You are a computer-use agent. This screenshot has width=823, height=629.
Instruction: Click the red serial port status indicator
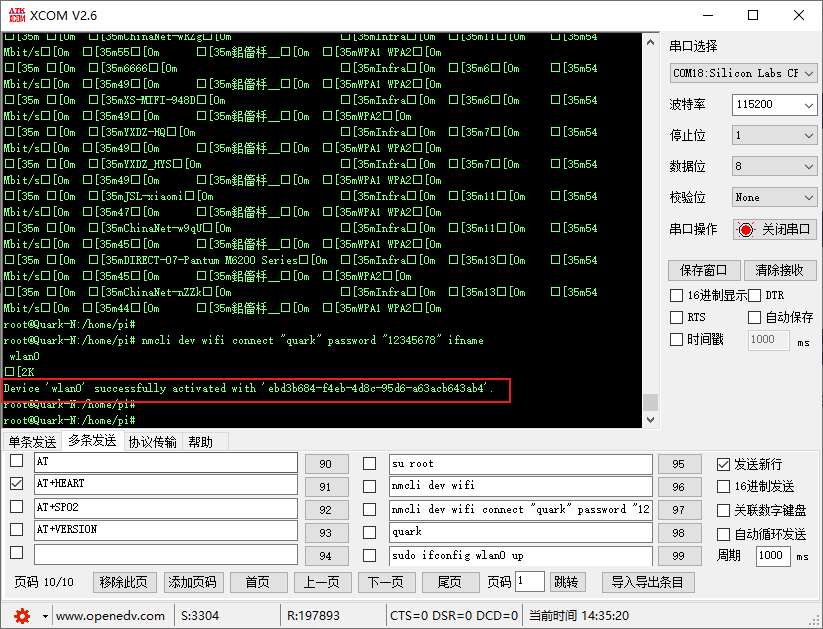click(745, 229)
